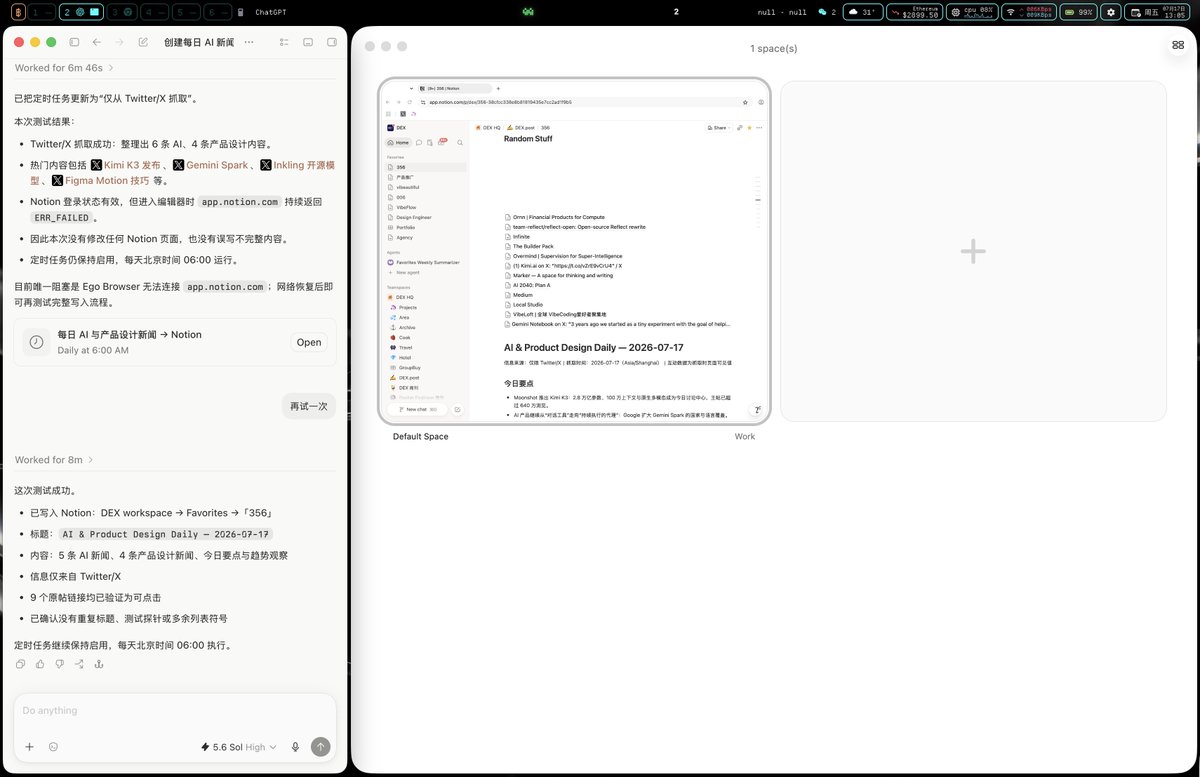Image resolution: width=1200 pixels, height=777 pixels.
Task: Give thumbs down to the last response
Action: tap(59, 664)
